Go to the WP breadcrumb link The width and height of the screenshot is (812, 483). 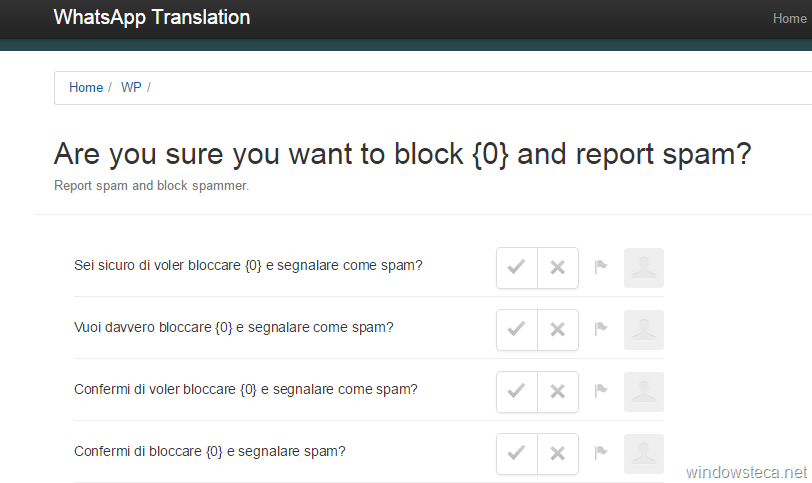pos(131,87)
